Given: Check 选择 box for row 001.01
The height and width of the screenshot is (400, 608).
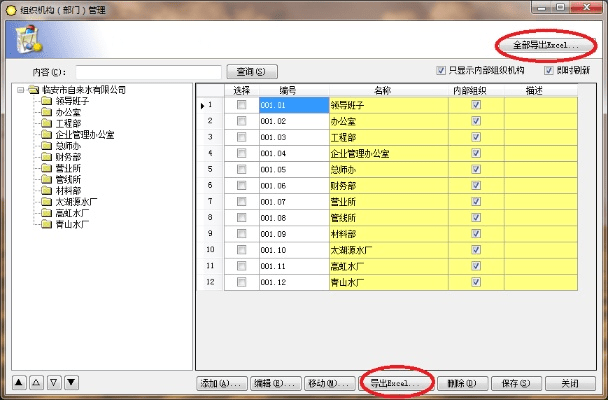Looking at the screenshot, I should [x=241, y=105].
